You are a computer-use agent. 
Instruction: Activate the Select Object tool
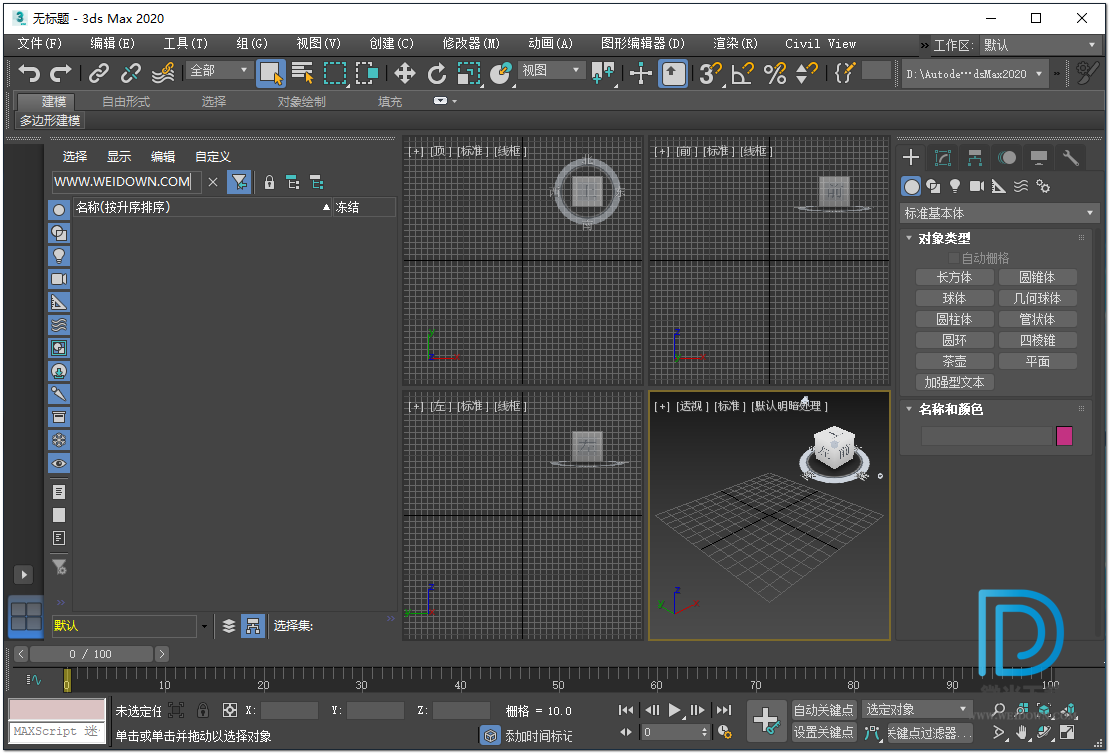270,73
